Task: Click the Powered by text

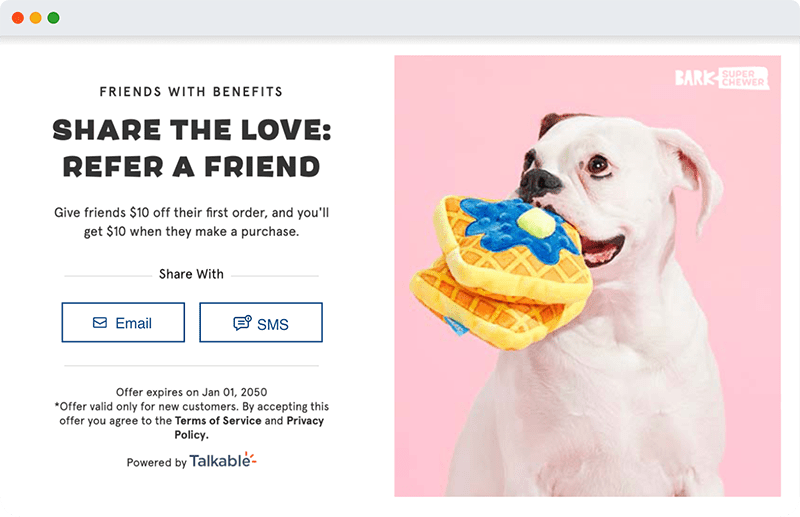Action: coord(157,462)
